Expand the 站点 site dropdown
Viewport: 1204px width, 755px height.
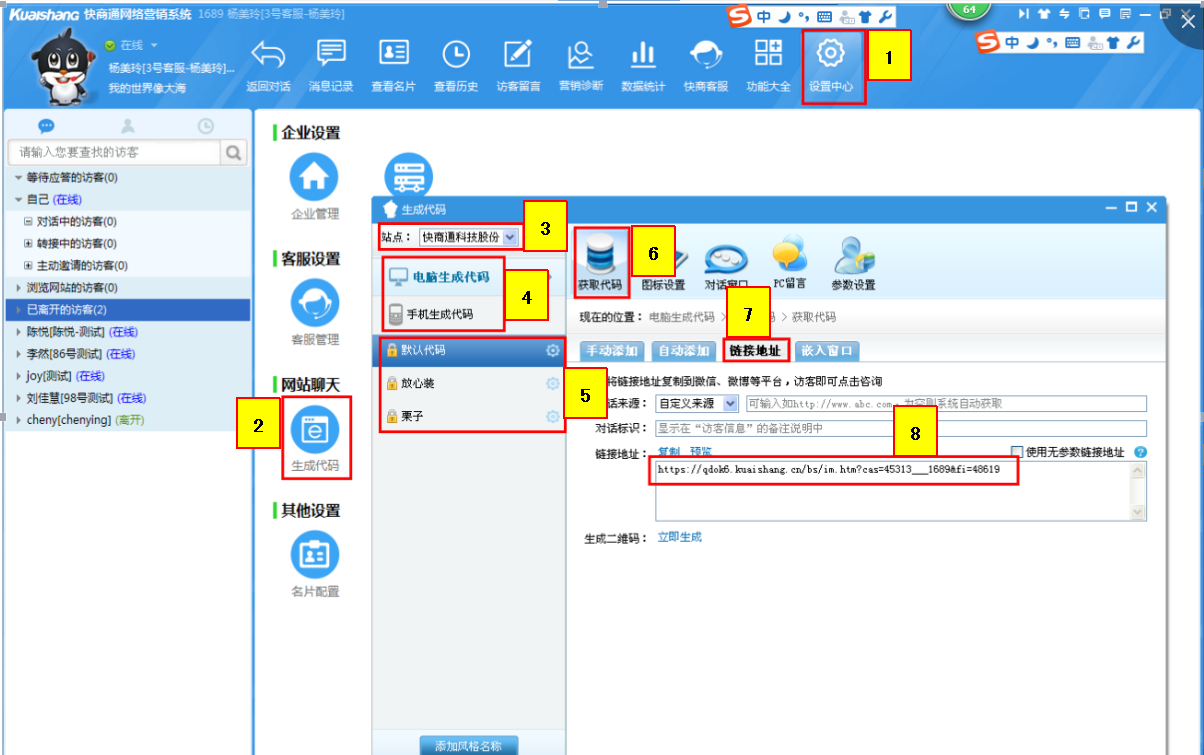pyautogui.click(x=510, y=237)
